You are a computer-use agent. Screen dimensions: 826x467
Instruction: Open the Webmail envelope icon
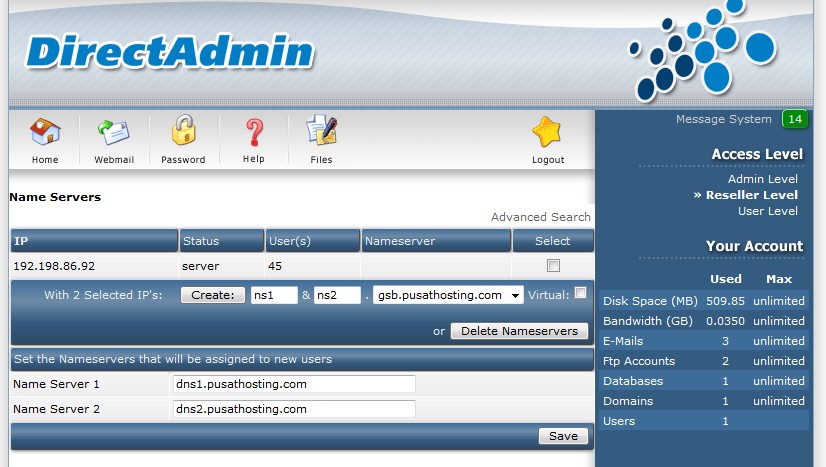(114, 132)
